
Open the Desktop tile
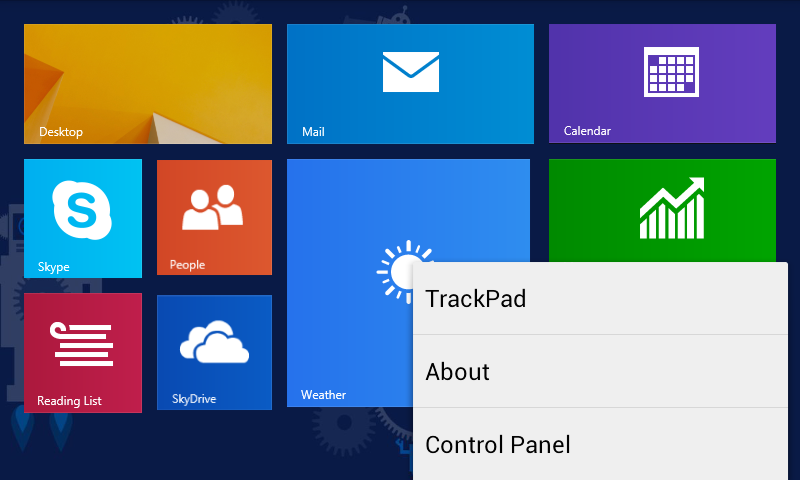point(148,84)
